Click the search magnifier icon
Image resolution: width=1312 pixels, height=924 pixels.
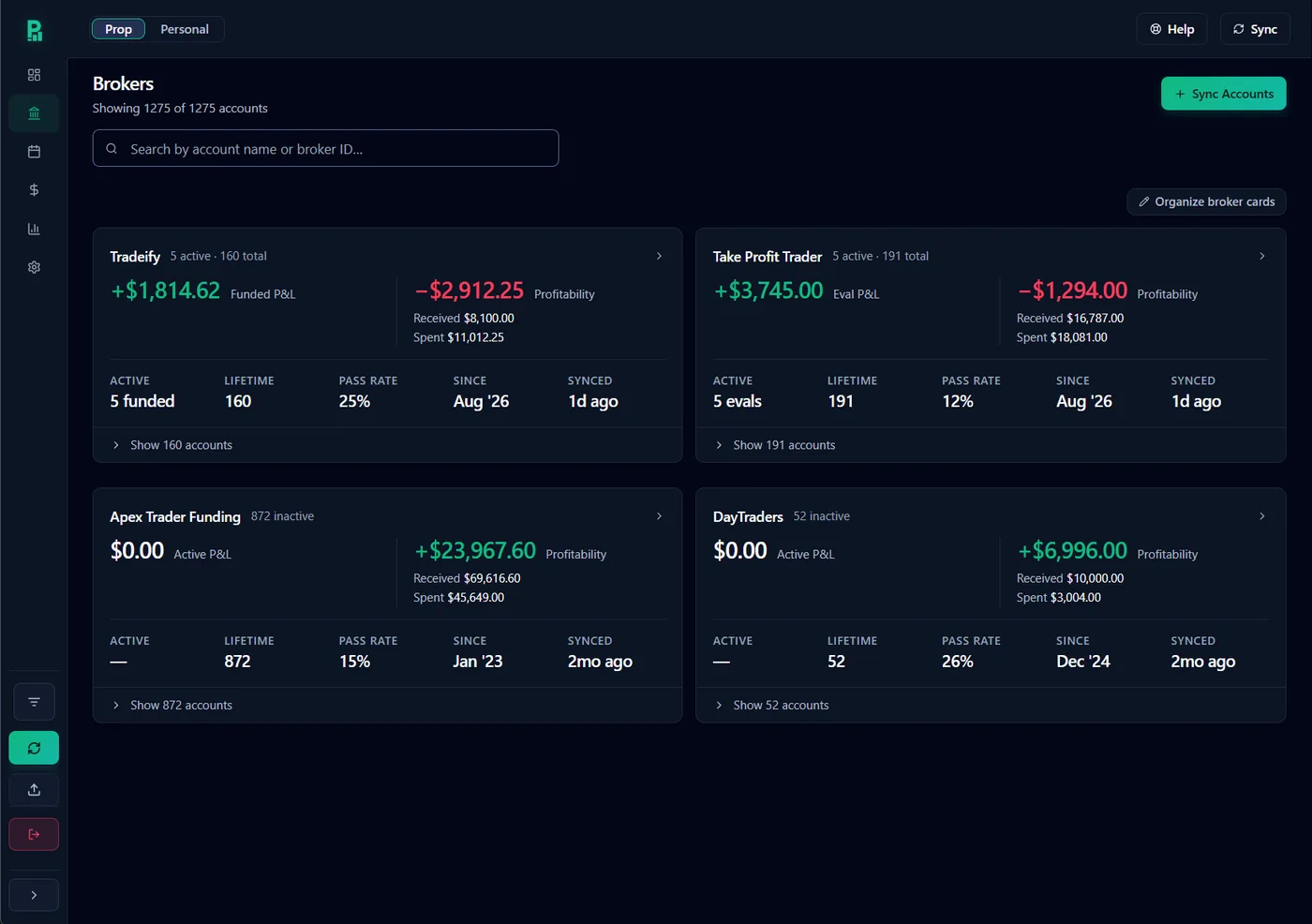click(112, 149)
